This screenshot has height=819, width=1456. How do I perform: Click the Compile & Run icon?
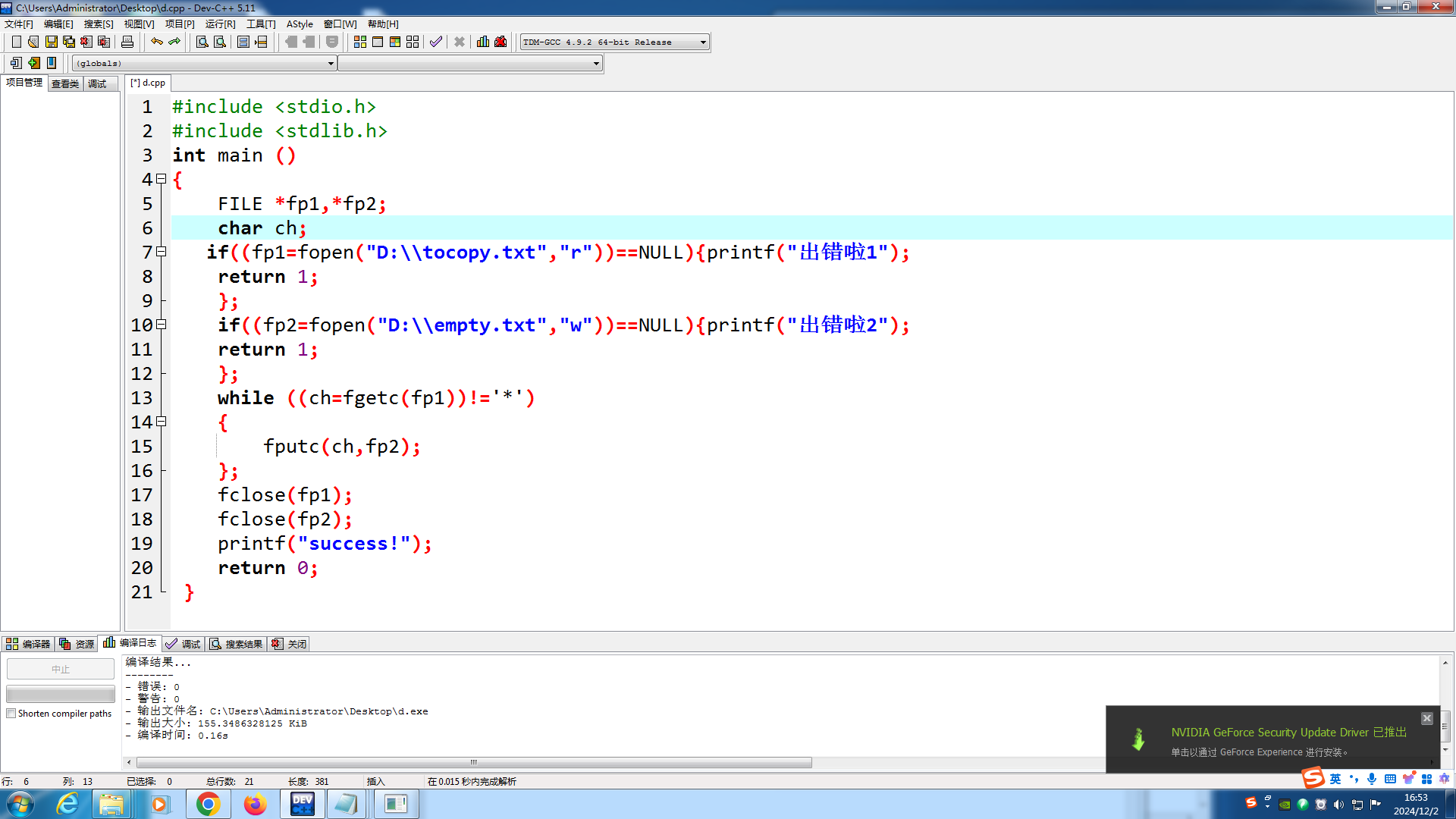395,42
